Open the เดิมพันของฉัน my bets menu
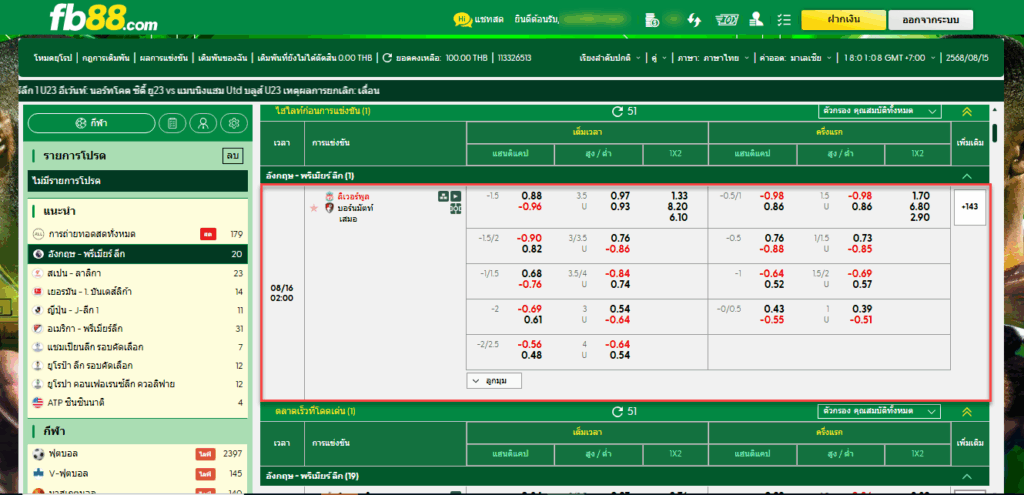Image resolution: width=1024 pixels, height=495 pixels. tap(224, 57)
